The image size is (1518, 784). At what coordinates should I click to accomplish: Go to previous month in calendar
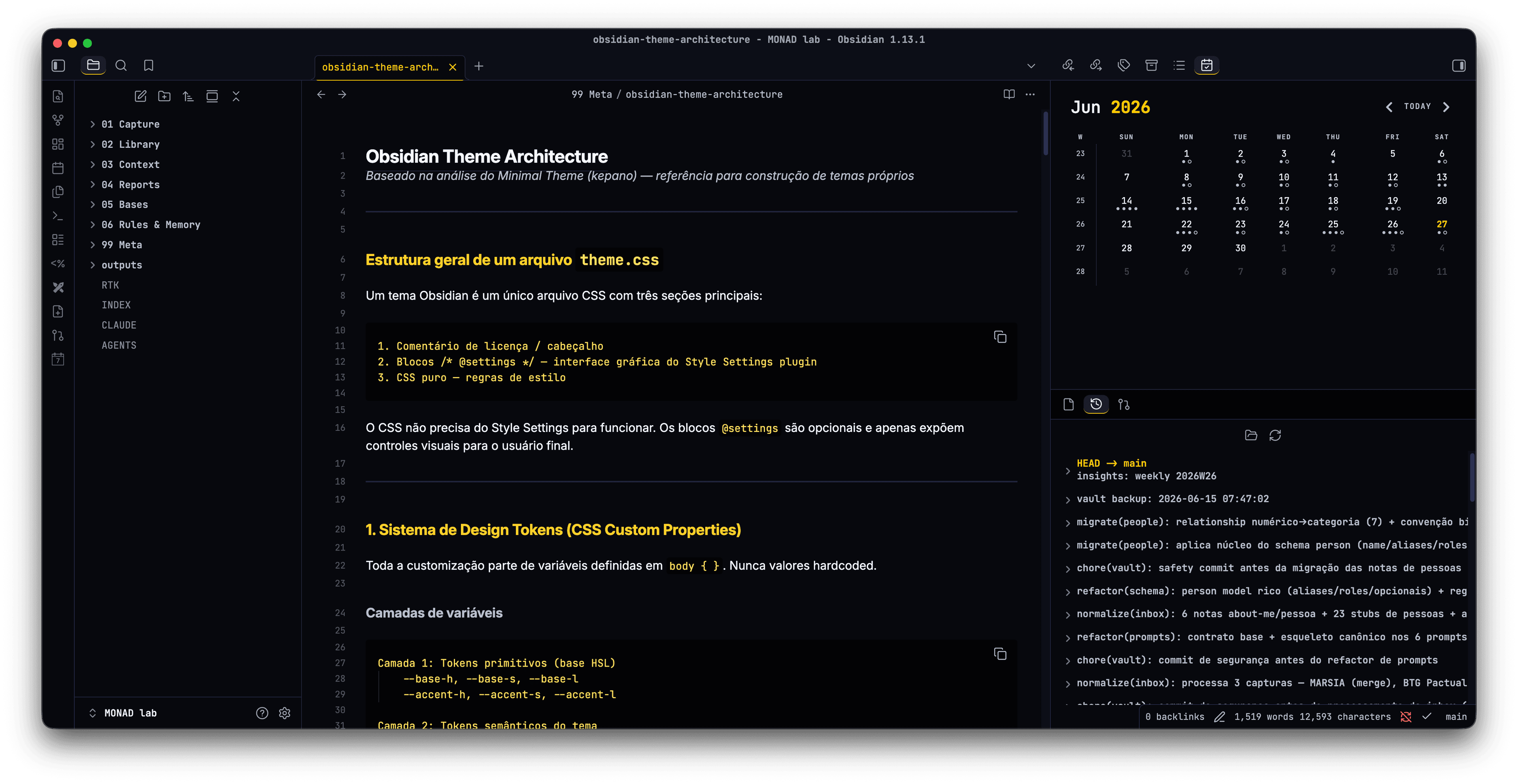(x=1389, y=107)
